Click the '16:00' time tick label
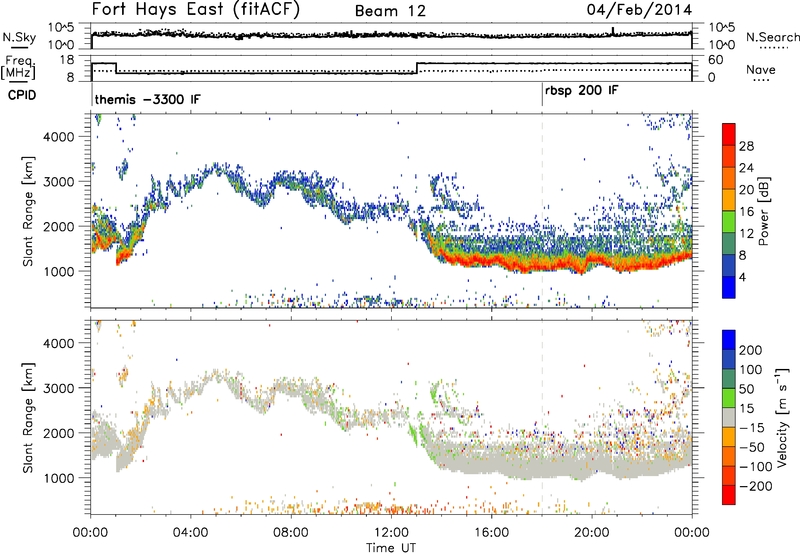Viewport: 800px width, 554px height. [x=491, y=533]
